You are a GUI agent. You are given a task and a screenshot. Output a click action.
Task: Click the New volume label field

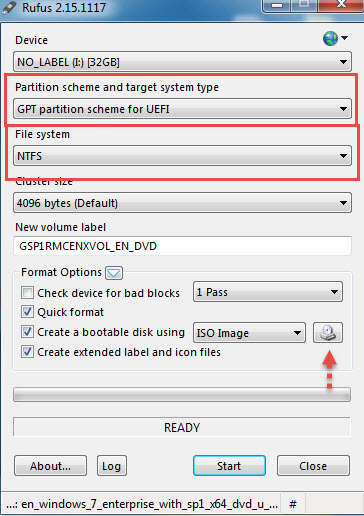pyautogui.click(x=182, y=246)
